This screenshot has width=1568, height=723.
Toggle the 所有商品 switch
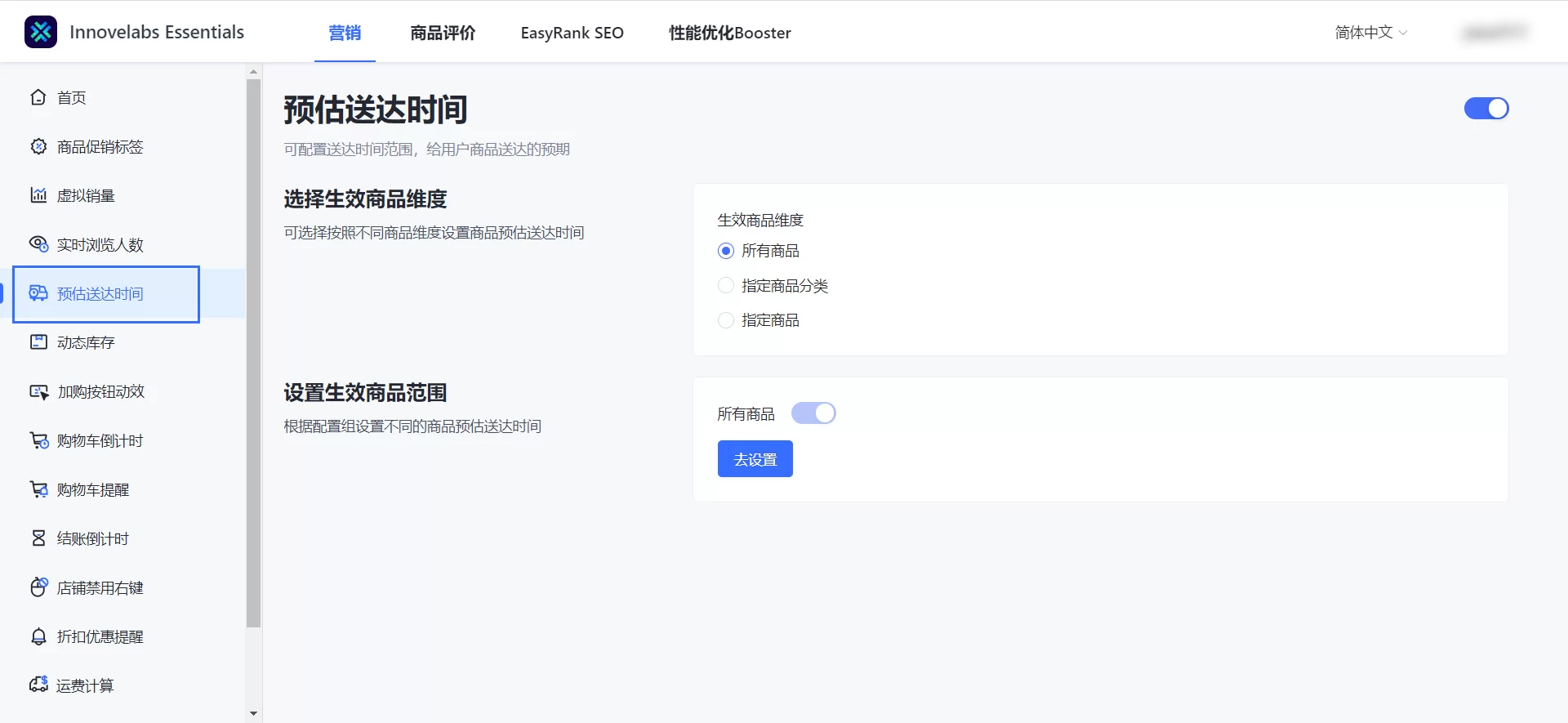point(813,413)
